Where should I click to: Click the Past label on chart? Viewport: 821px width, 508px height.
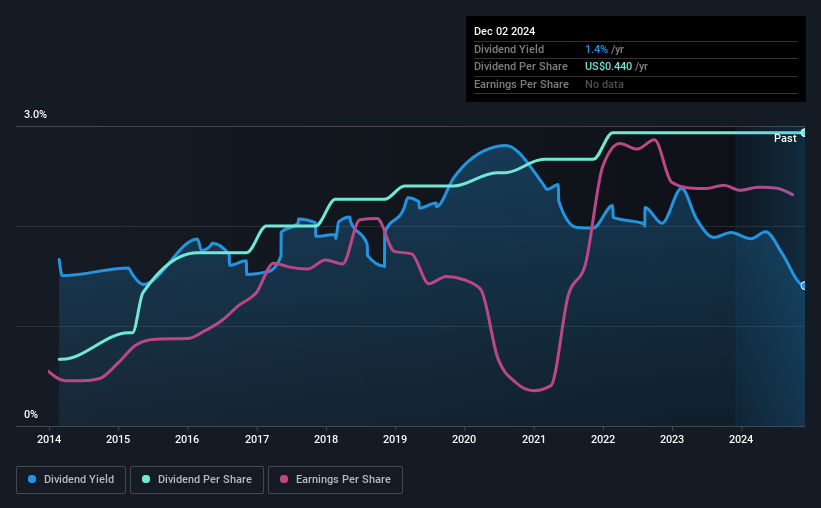click(x=785, y=138)
